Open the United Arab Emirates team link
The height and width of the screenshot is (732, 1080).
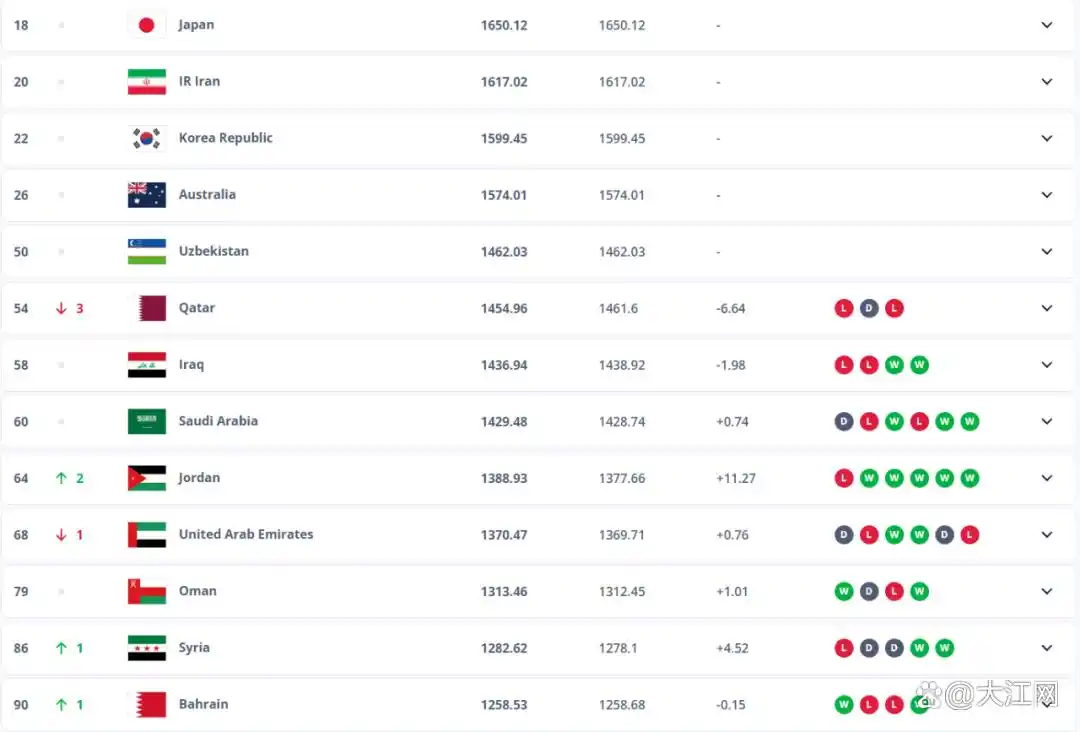[246, 534]
